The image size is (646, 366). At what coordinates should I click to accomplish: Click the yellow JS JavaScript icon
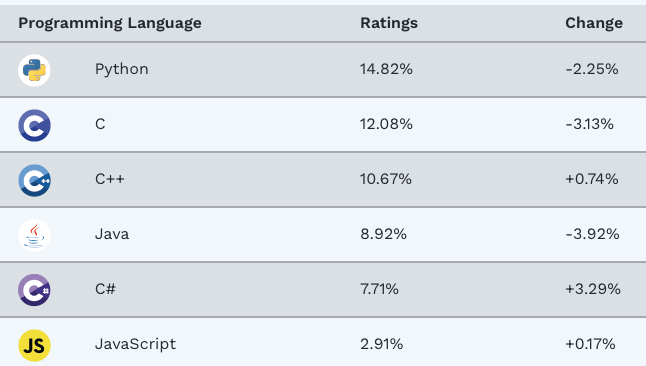(34, 345)
